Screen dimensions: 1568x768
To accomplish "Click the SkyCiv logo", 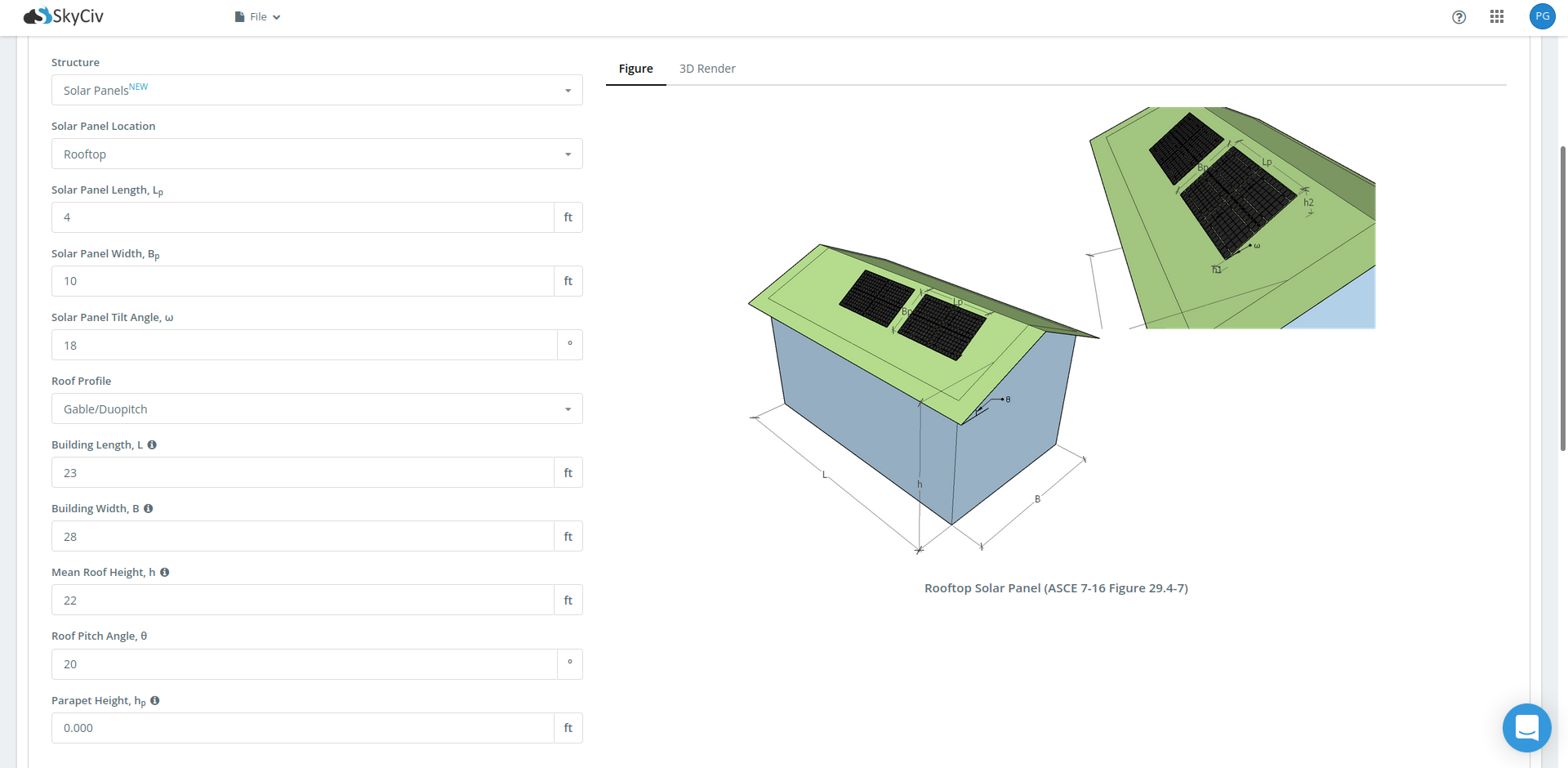I will [62, 16].
